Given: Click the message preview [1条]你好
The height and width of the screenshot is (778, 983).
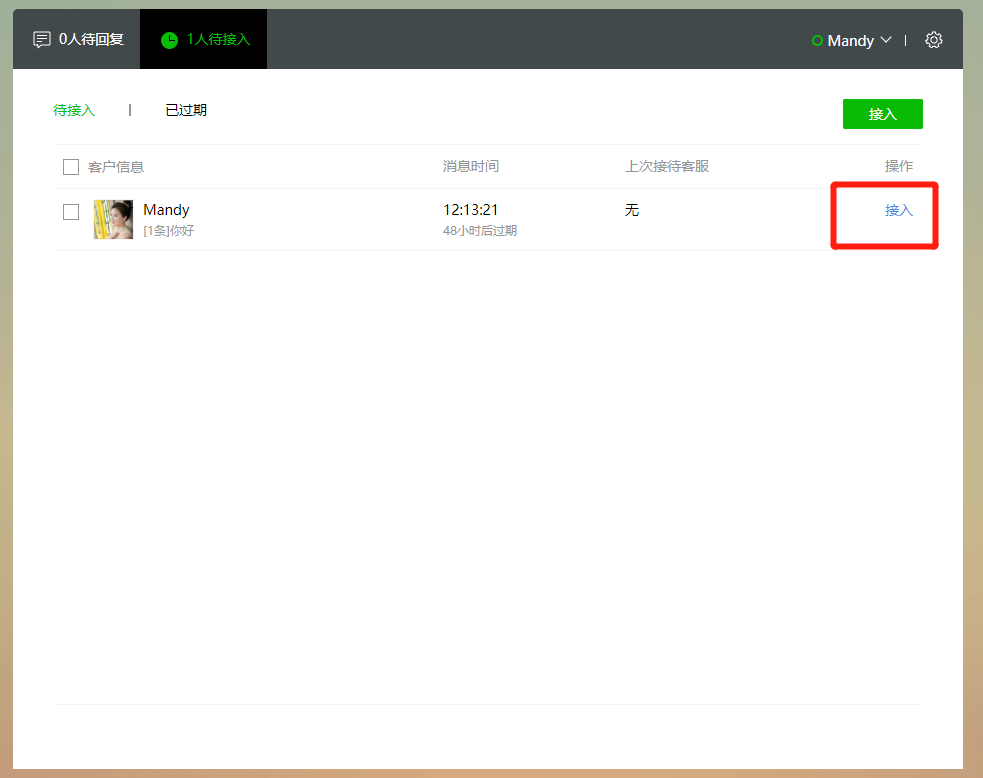Looking at the screenshot, I should tap(169, 231).
